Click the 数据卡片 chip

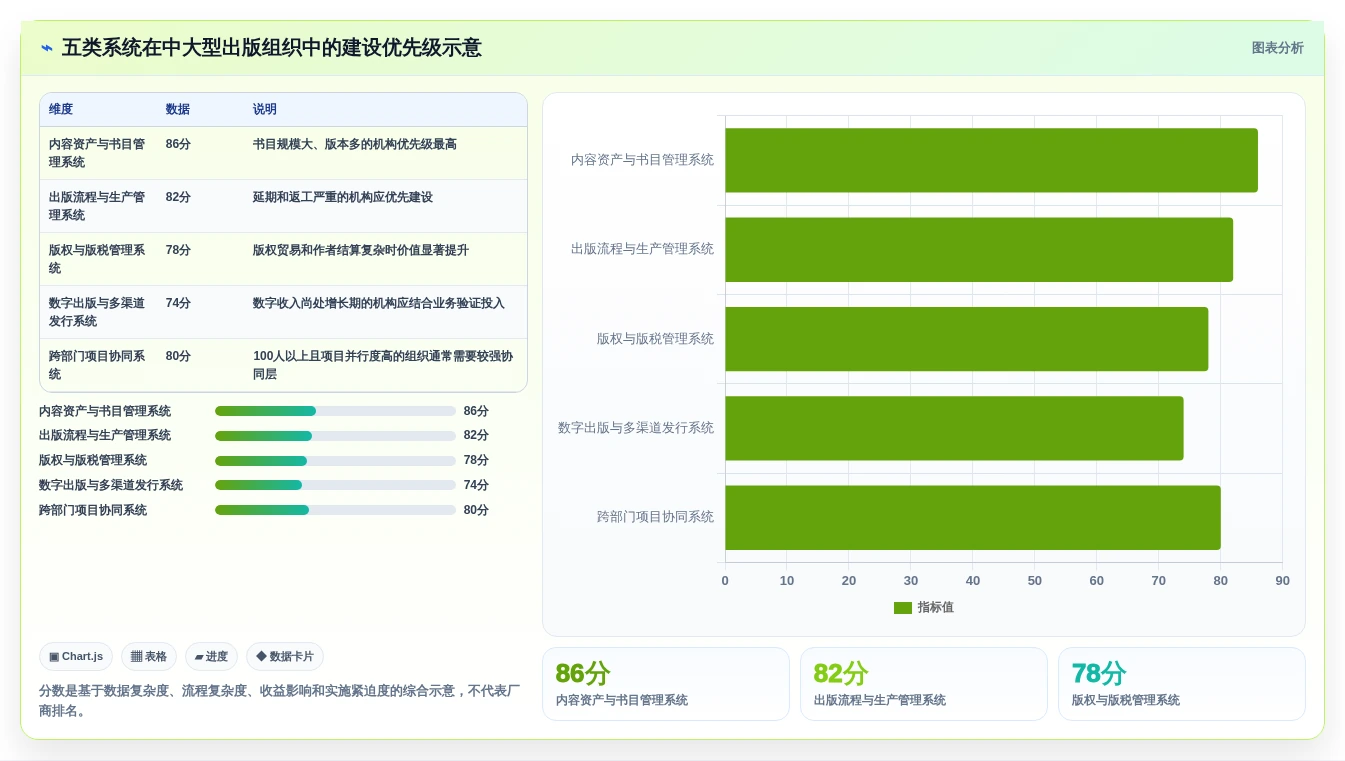click(x=285, y=657)
